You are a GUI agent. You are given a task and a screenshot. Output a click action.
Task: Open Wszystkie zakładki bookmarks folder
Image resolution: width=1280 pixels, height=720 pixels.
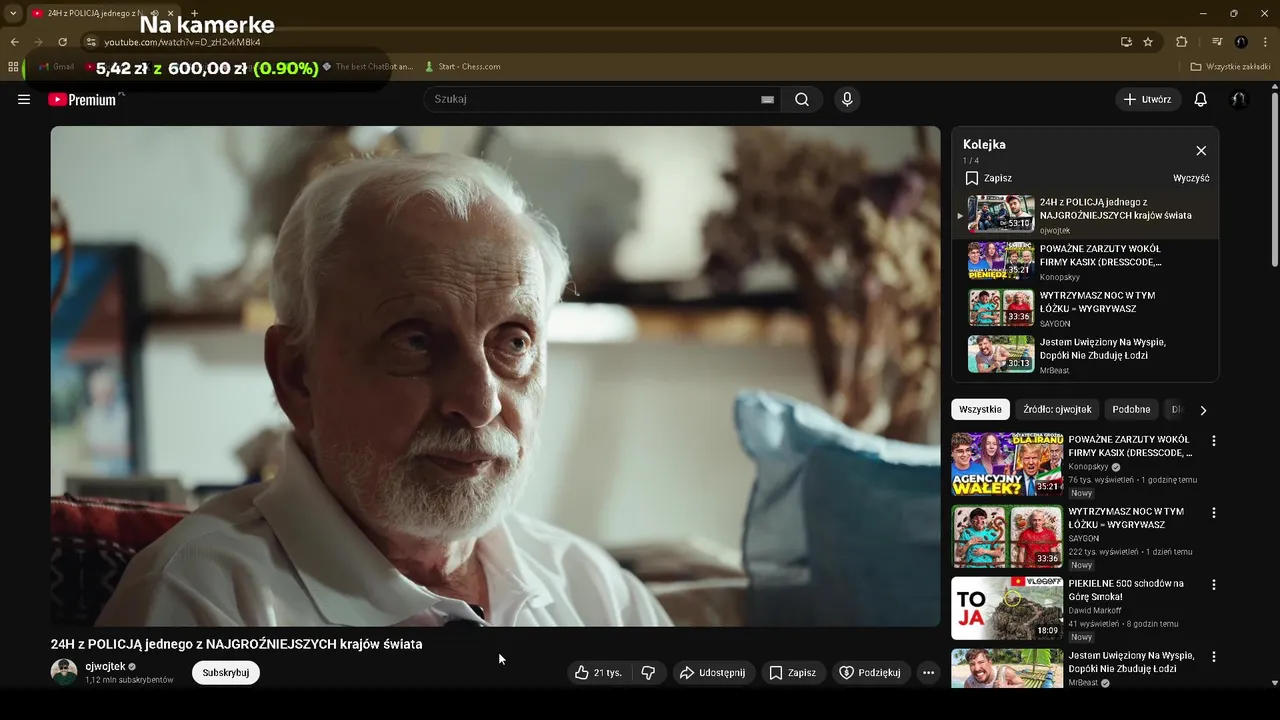(x=1230, y=67)
